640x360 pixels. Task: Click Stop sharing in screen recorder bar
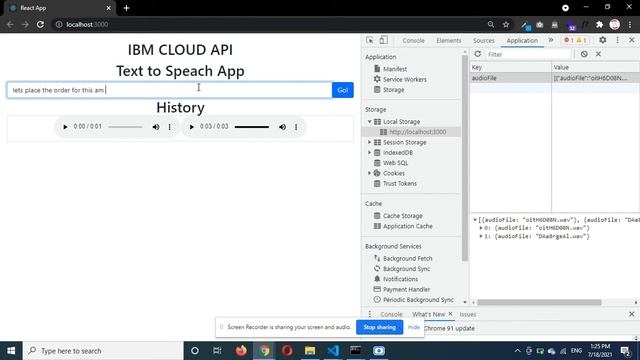[x=380, y=327]
